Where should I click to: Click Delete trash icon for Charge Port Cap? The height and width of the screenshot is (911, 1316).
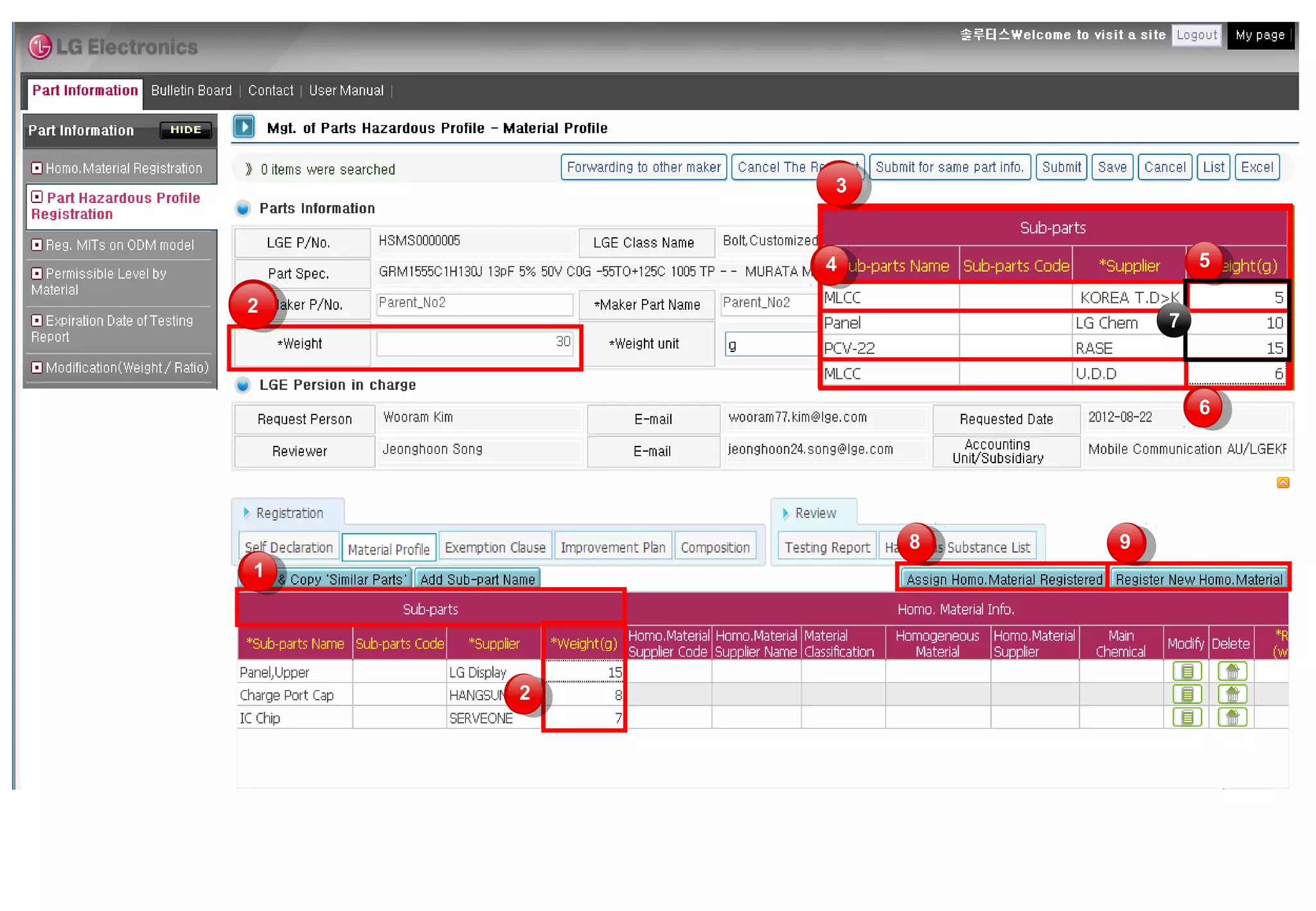pos(1232,694)
